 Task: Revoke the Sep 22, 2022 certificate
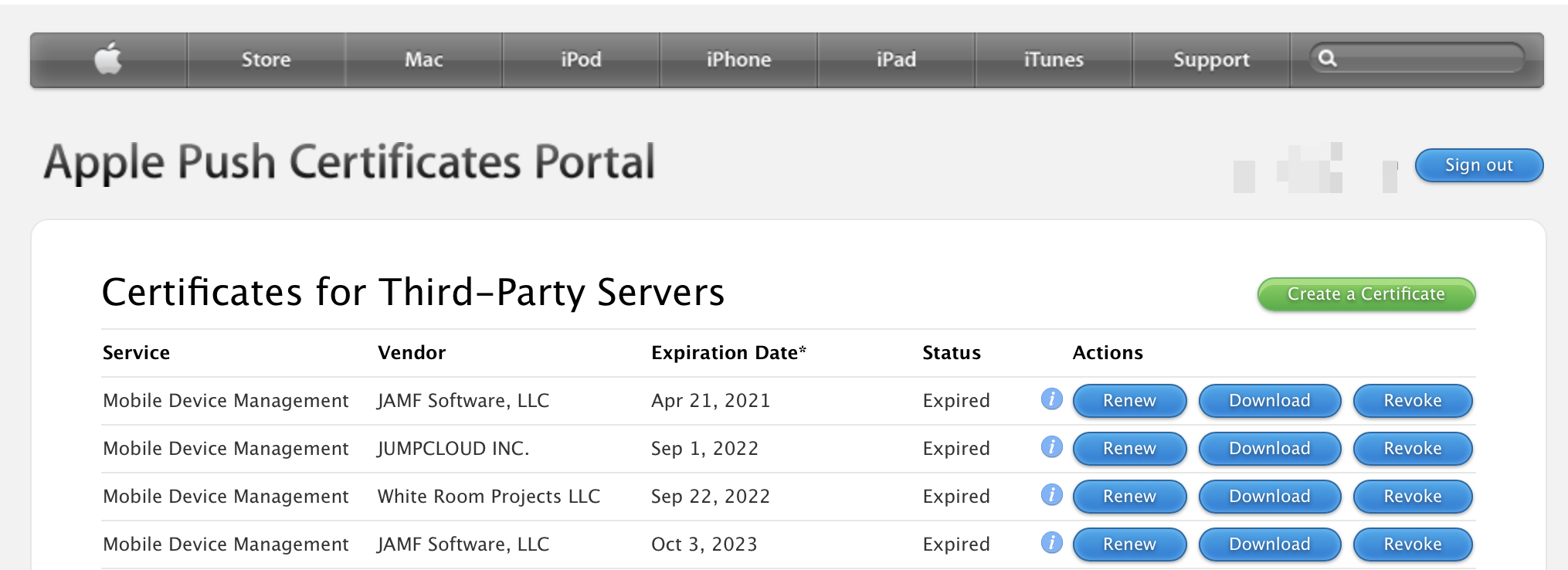[1412, 497]
